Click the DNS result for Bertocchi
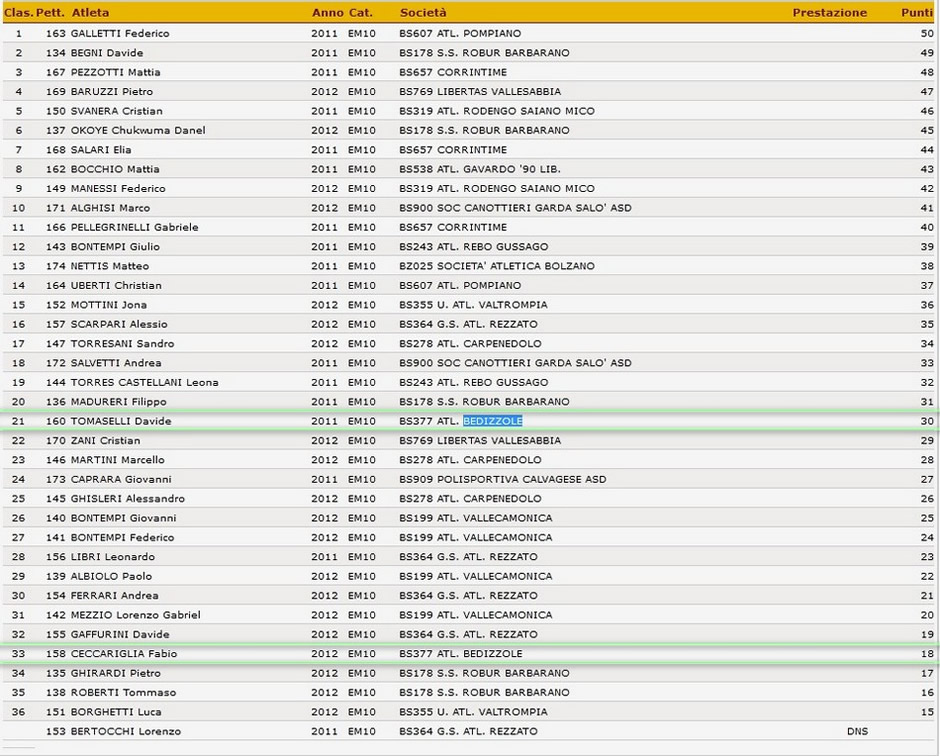This screenshot has height=756, width=940. [x=857, y=731]
